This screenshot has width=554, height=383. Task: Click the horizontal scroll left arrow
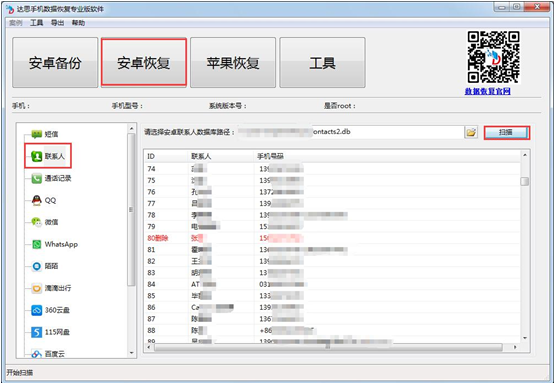[x=149, y=347]
